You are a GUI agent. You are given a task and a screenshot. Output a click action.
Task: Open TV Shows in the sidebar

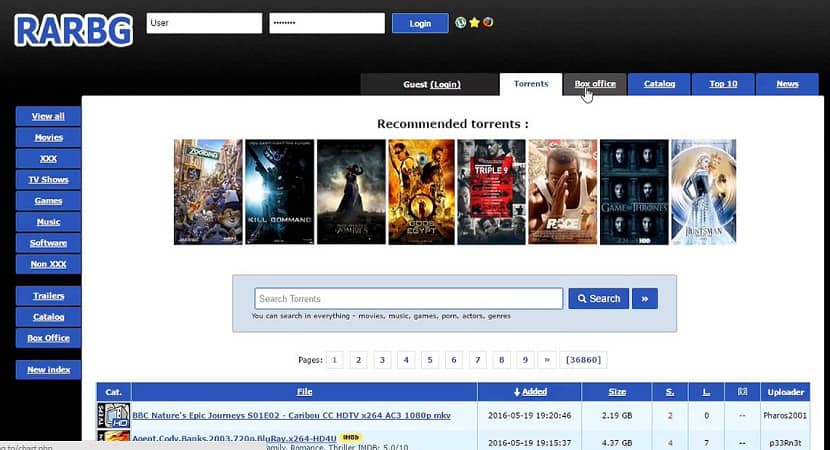click(48, 179)
